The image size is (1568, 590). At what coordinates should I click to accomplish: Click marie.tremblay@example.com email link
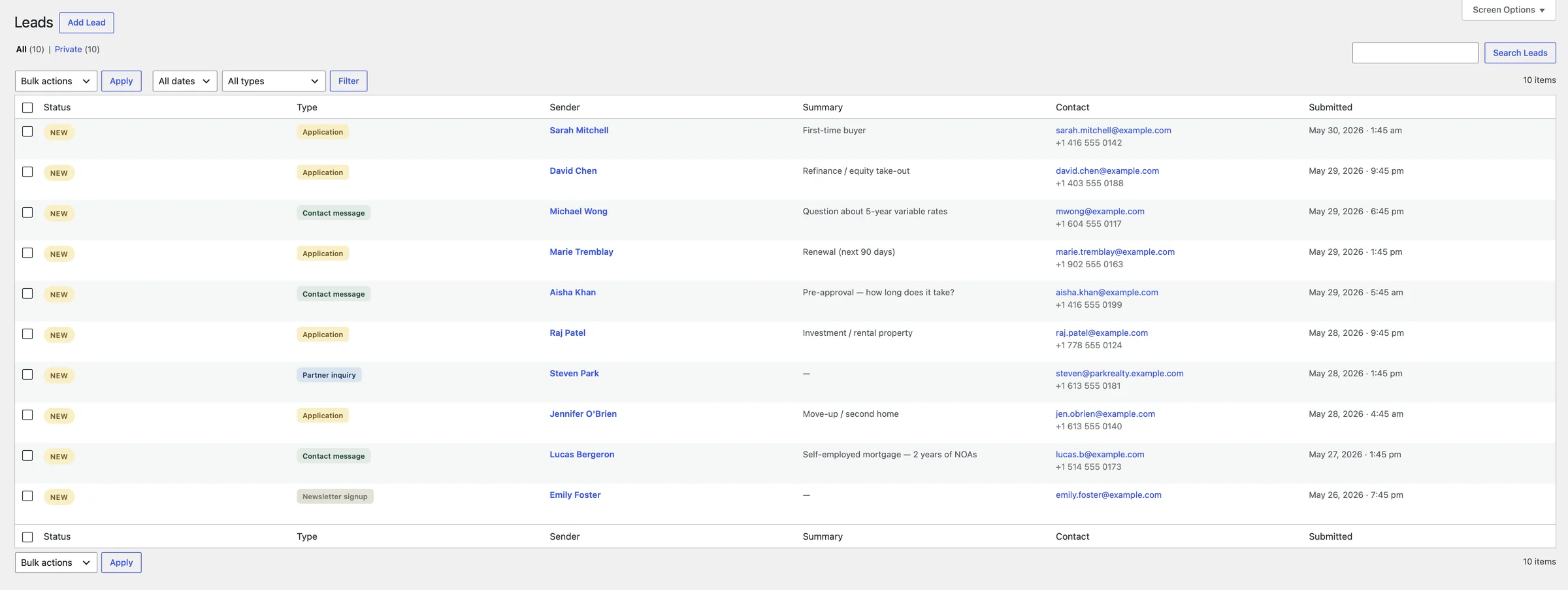[x=1115, y=252]
